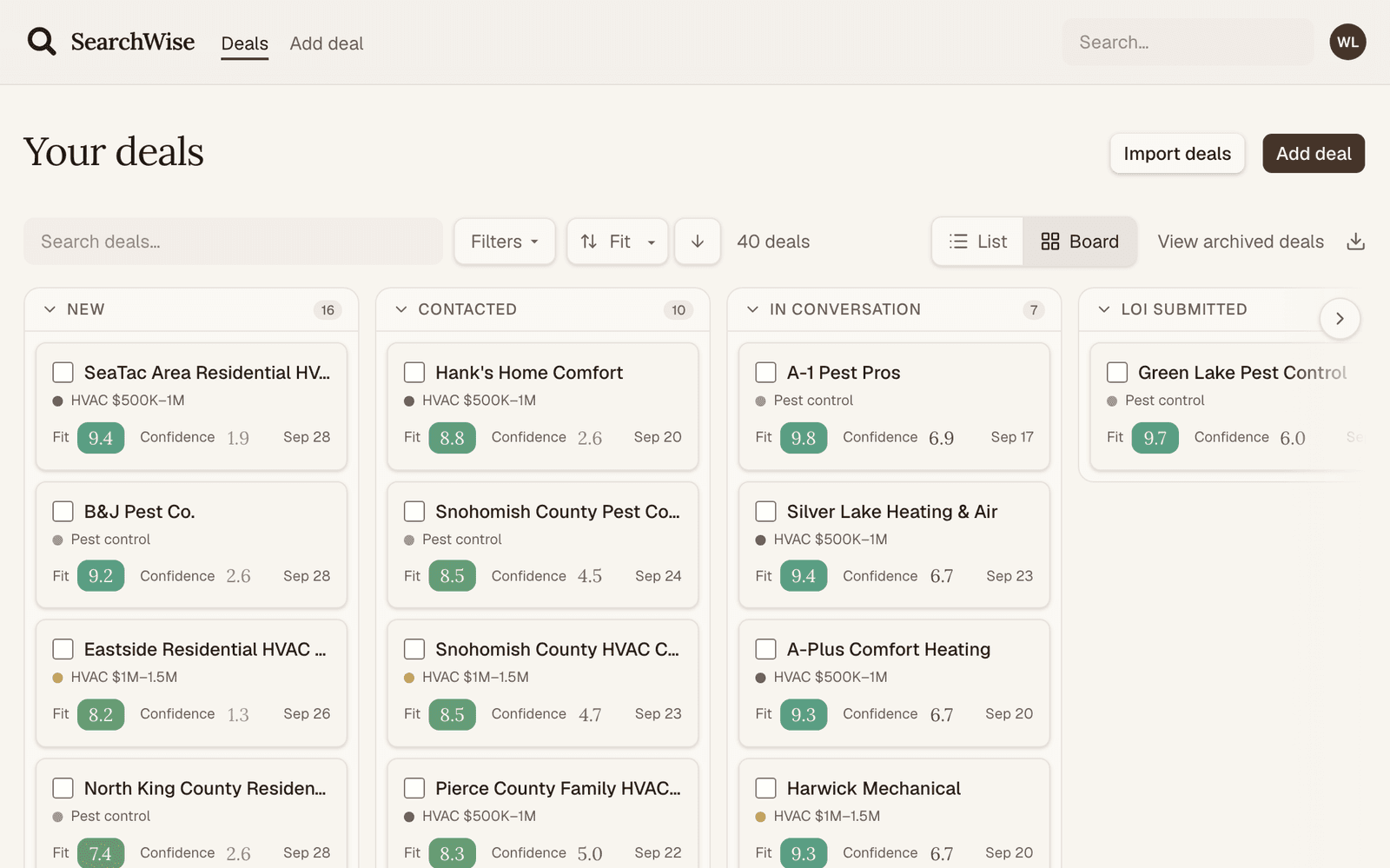Click 'Sep 24' date on Snohomish County Pest card
Image resolution: width=1390 pixels, height=868 pixels.
[x=658, y=576]
